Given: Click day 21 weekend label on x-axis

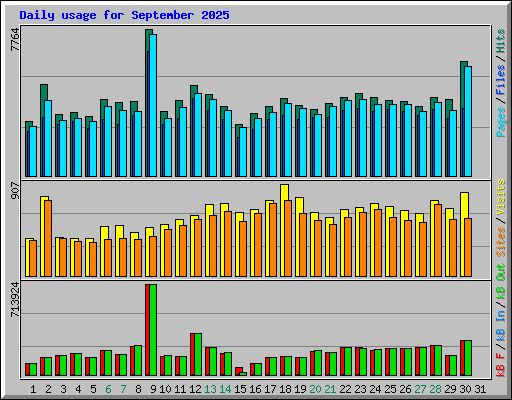Looking at the screenshot, I should click(330, 389).
